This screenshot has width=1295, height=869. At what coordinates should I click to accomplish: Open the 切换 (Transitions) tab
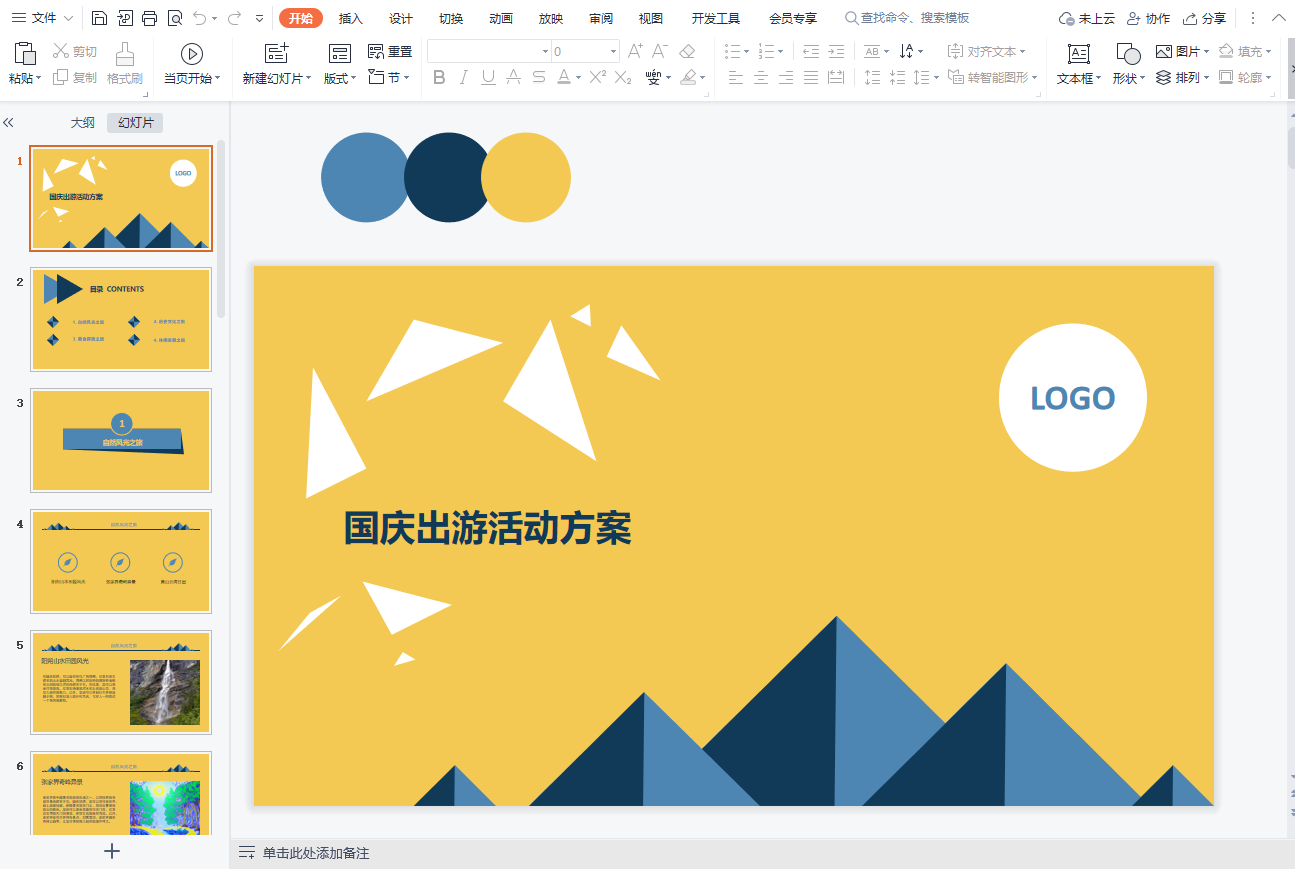(x=451, y=18)
